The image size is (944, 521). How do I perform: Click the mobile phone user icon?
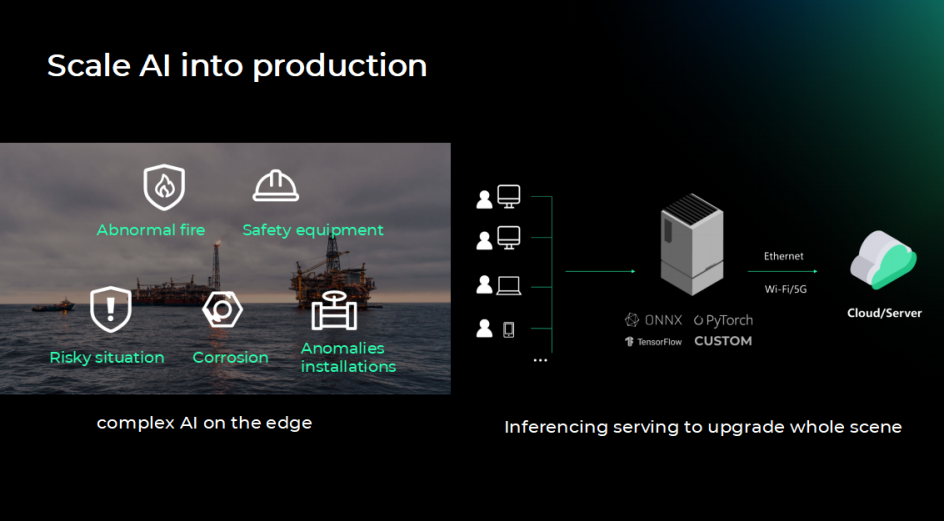click(x=497, y=328)
